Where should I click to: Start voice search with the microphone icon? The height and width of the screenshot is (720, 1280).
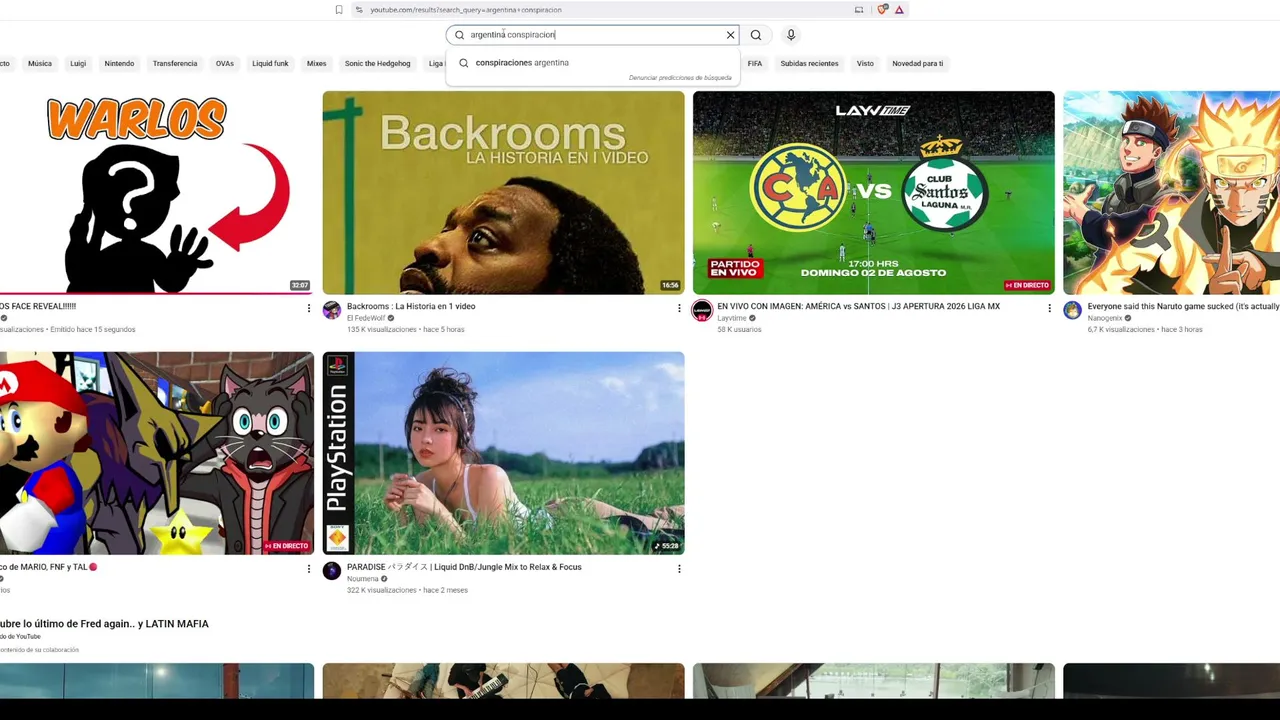(x=791, y=35)
